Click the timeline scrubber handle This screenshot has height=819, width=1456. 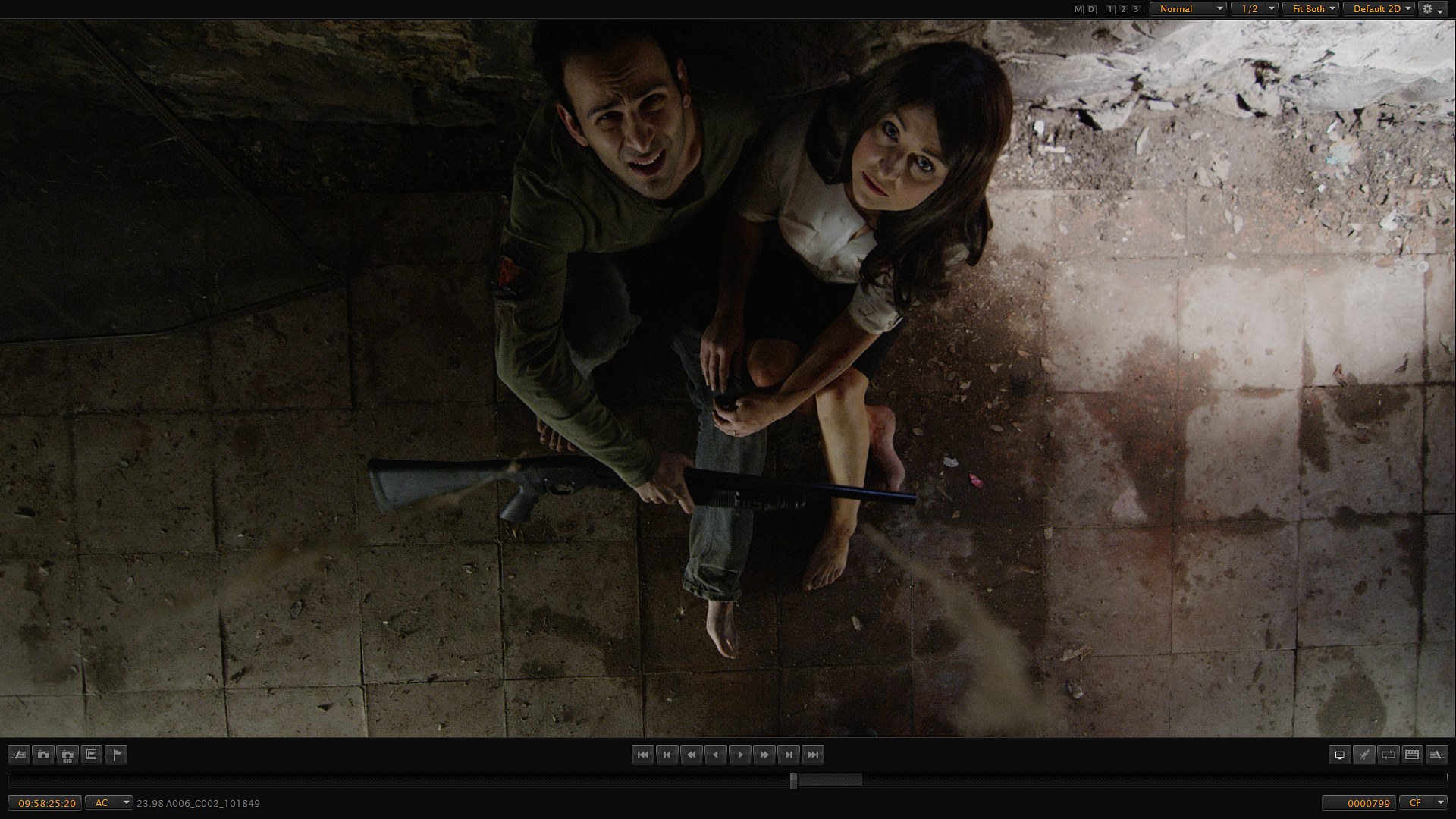[793, 780]
